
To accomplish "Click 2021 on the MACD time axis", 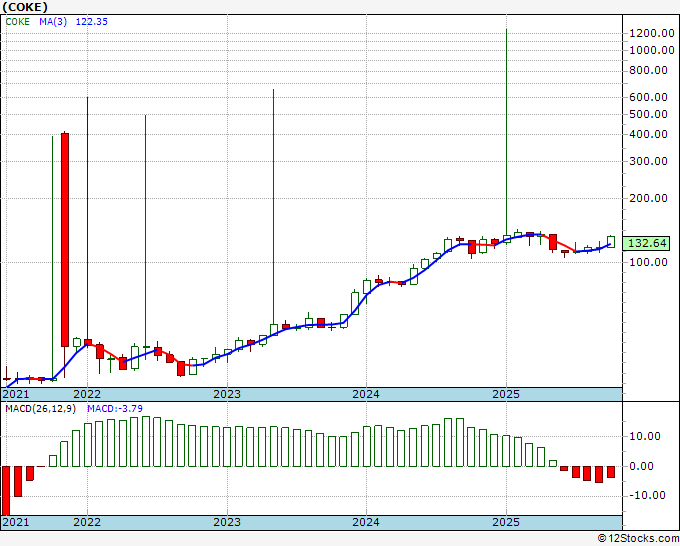I will point(16,522).
